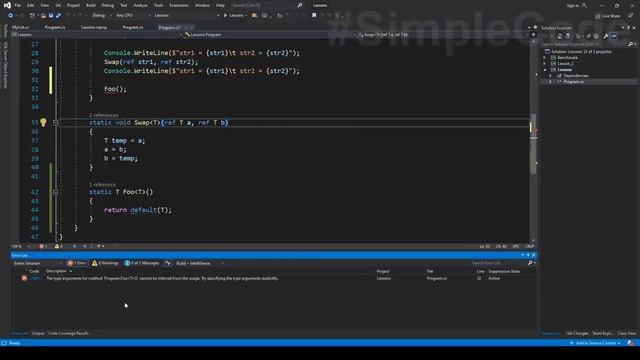Screen dimensions: 640x360
Task: Click the 2 references CodeLens above Swap
Action: click(x=104, y=115)
